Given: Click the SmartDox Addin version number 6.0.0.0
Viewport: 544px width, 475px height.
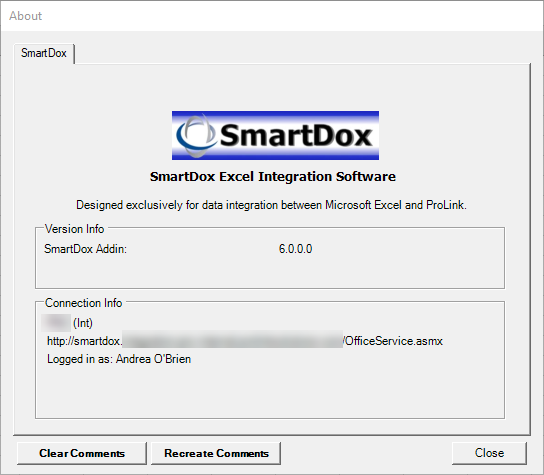Looking at the screenshot, I should (295, 249).
